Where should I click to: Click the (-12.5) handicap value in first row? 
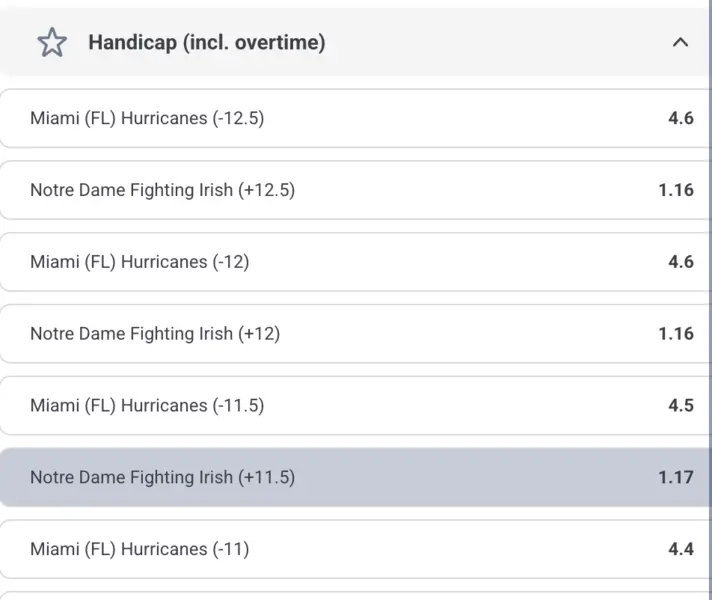pos(238,118)
